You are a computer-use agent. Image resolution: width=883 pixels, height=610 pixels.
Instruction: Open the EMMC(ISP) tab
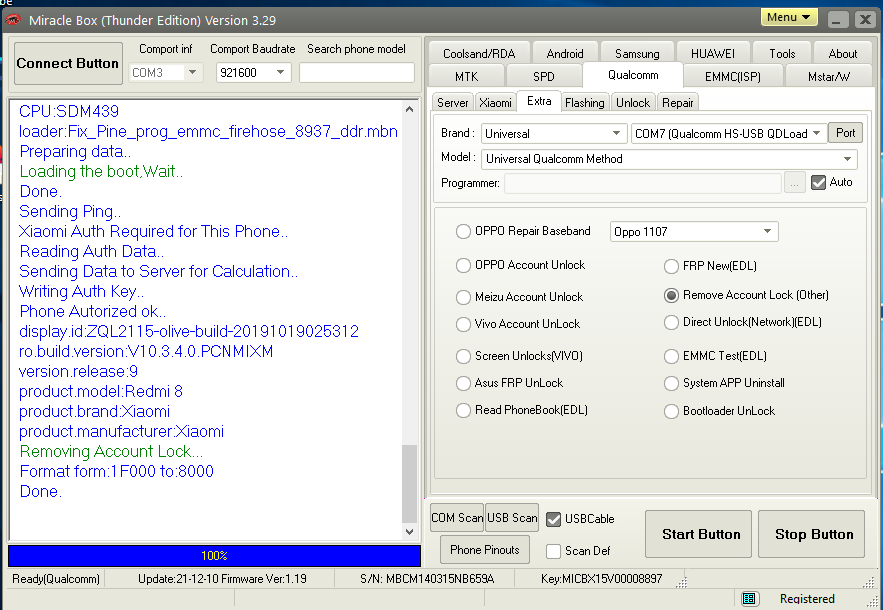click(733, 76)
